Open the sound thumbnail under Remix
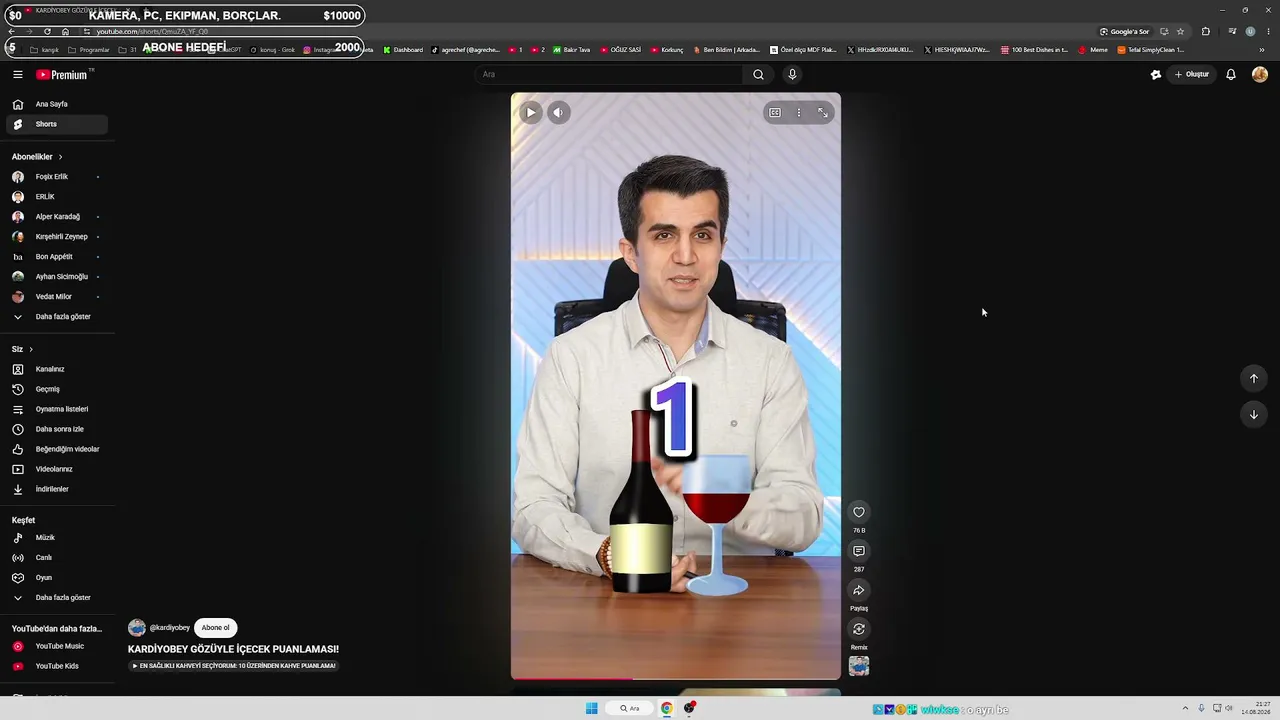The image size is (1280, 720). (x=859, y=666)
